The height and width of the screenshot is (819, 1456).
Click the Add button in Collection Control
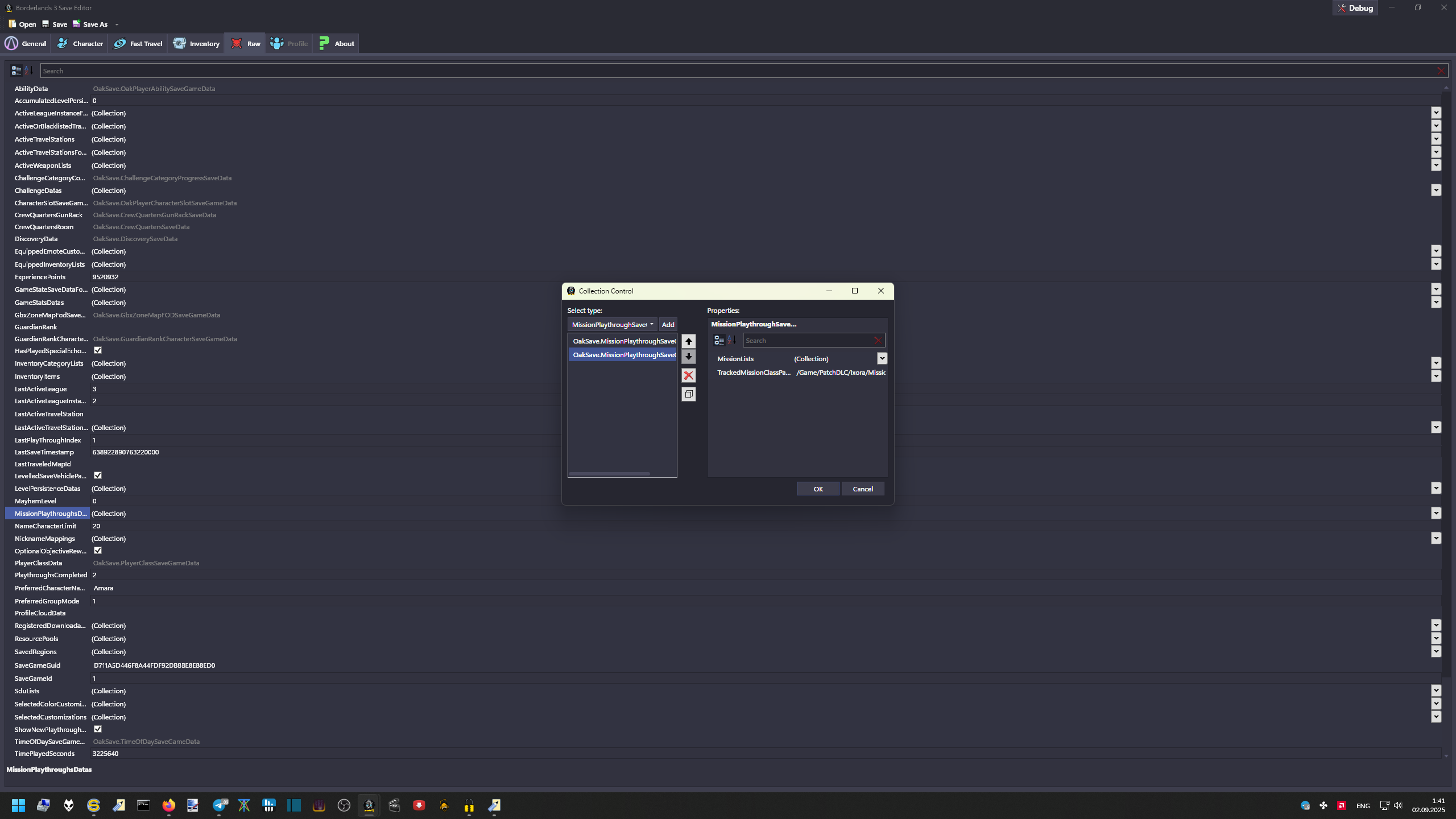point(668,325)
